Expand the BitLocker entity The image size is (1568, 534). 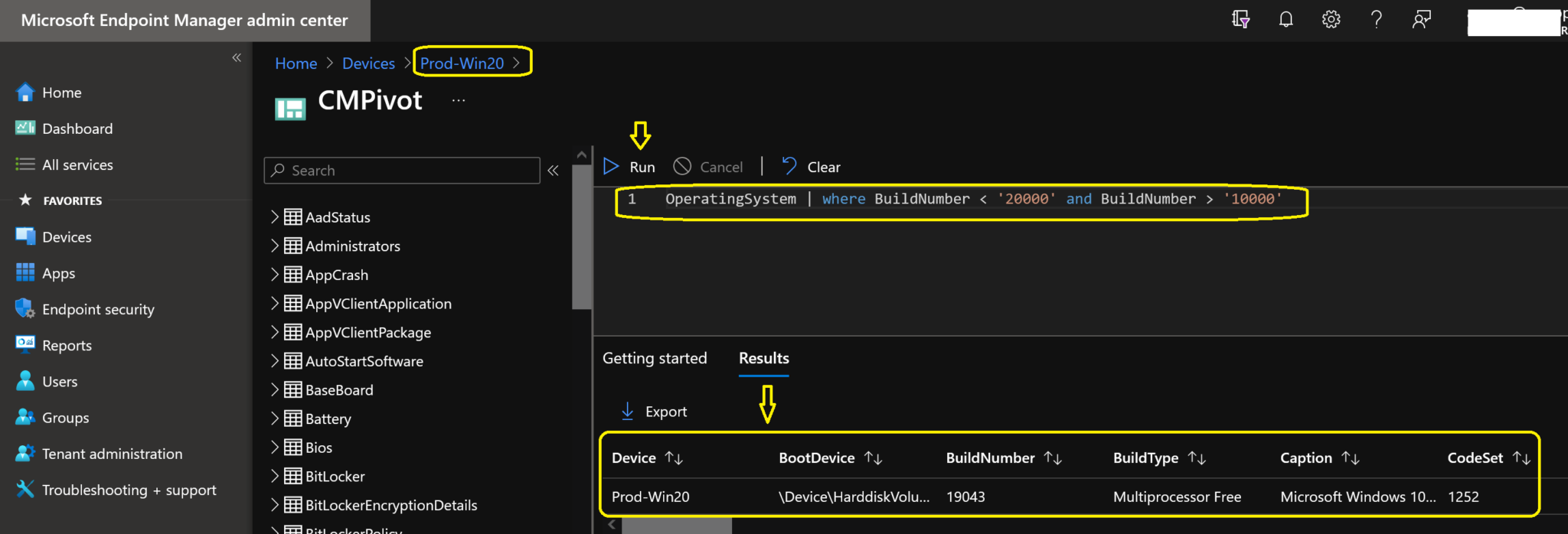pos(274,476)
